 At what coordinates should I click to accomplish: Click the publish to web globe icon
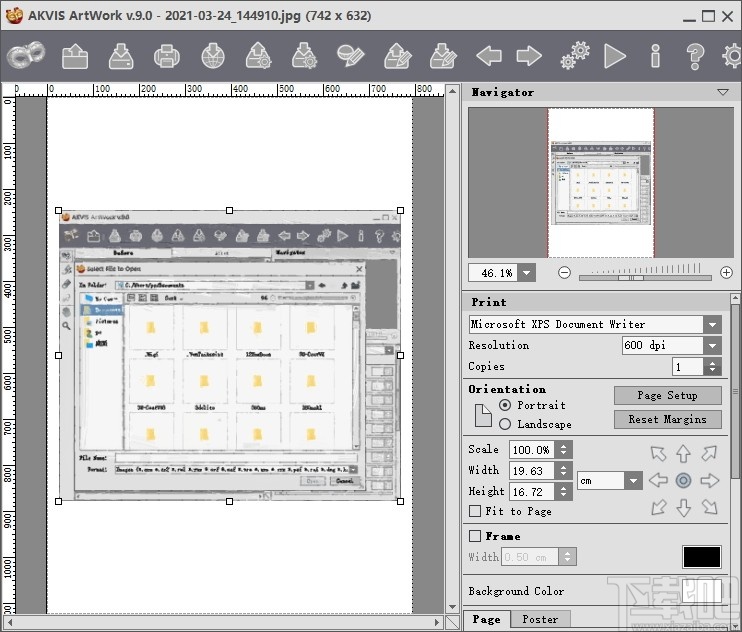(213, 56)
